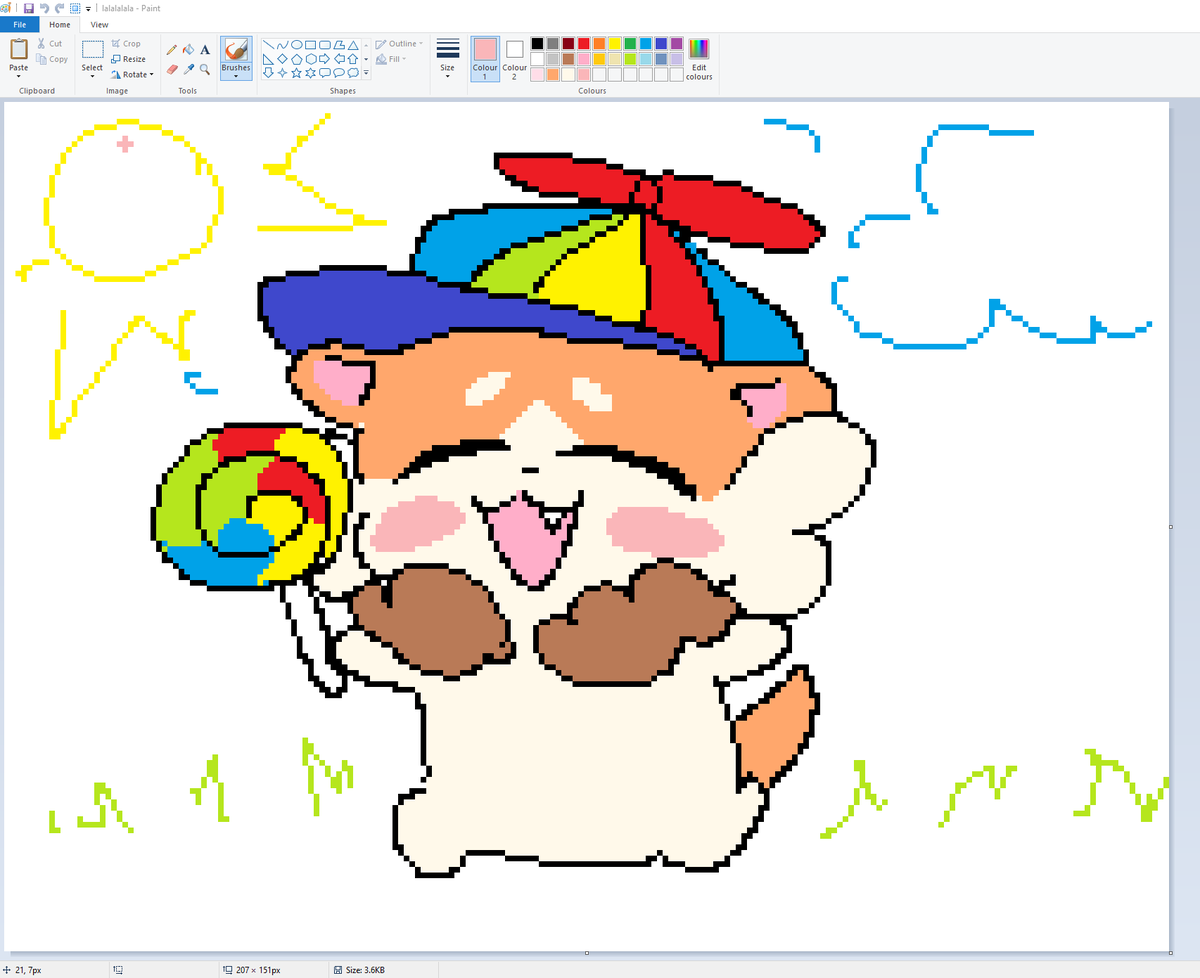
Task: Click the Cut scissors button
Action: (49, 43)
